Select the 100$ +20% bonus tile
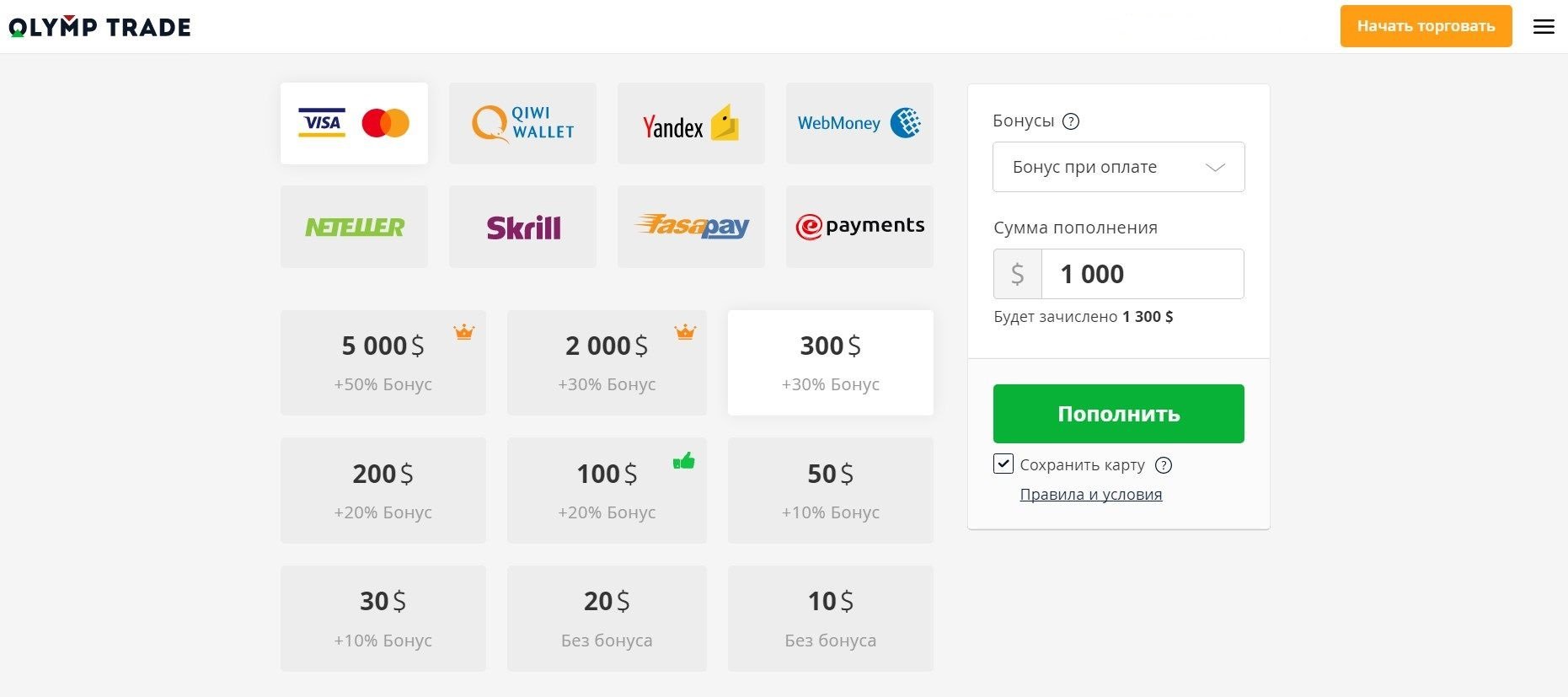 click(607, 491)
